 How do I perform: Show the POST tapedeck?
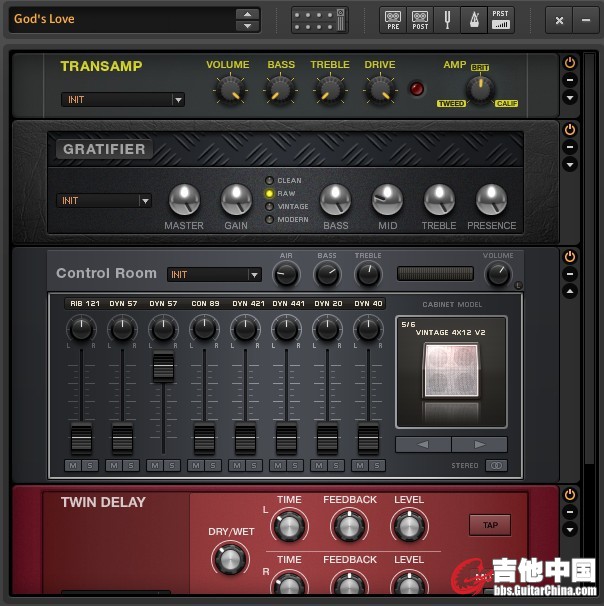click(420, 19)
